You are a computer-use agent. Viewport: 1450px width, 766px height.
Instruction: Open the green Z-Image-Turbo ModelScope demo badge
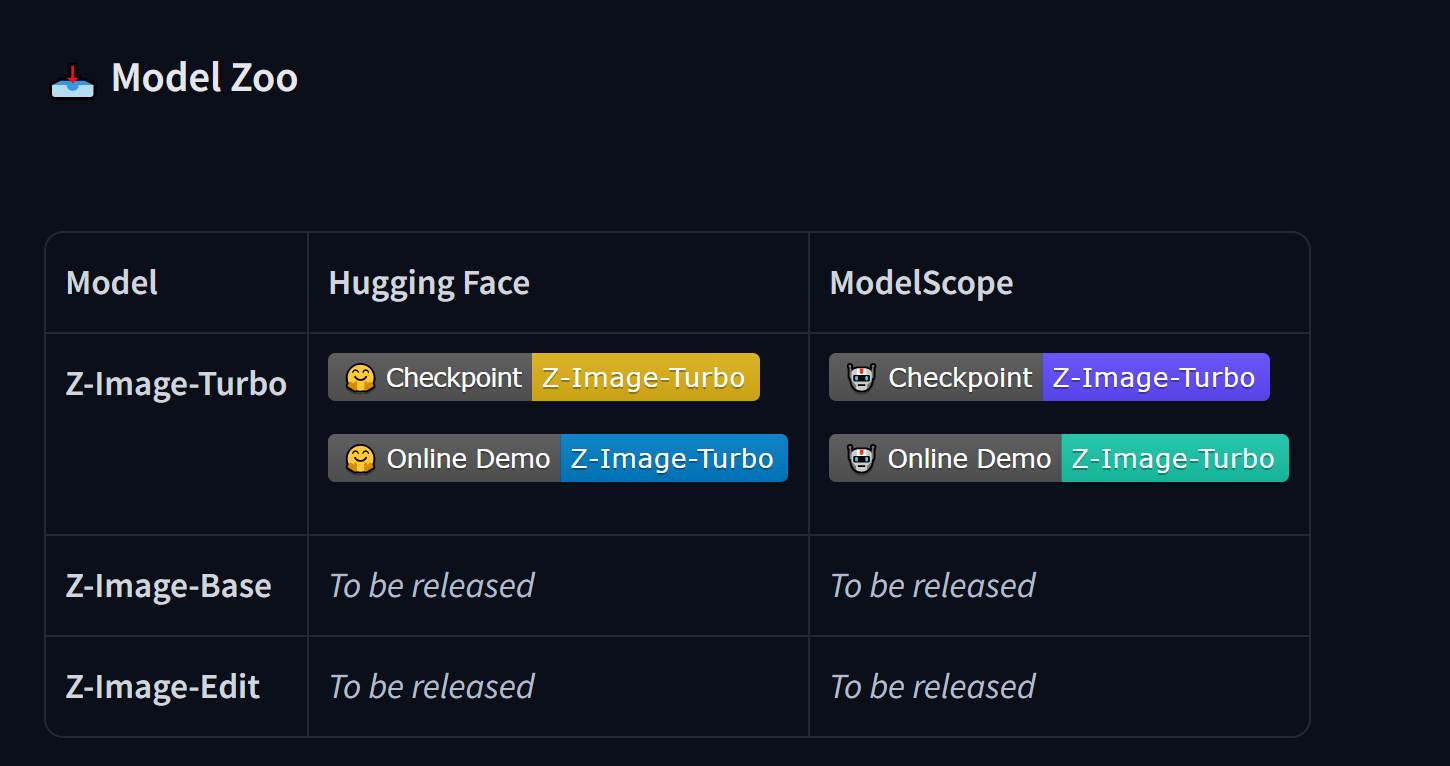(1175, 458)
